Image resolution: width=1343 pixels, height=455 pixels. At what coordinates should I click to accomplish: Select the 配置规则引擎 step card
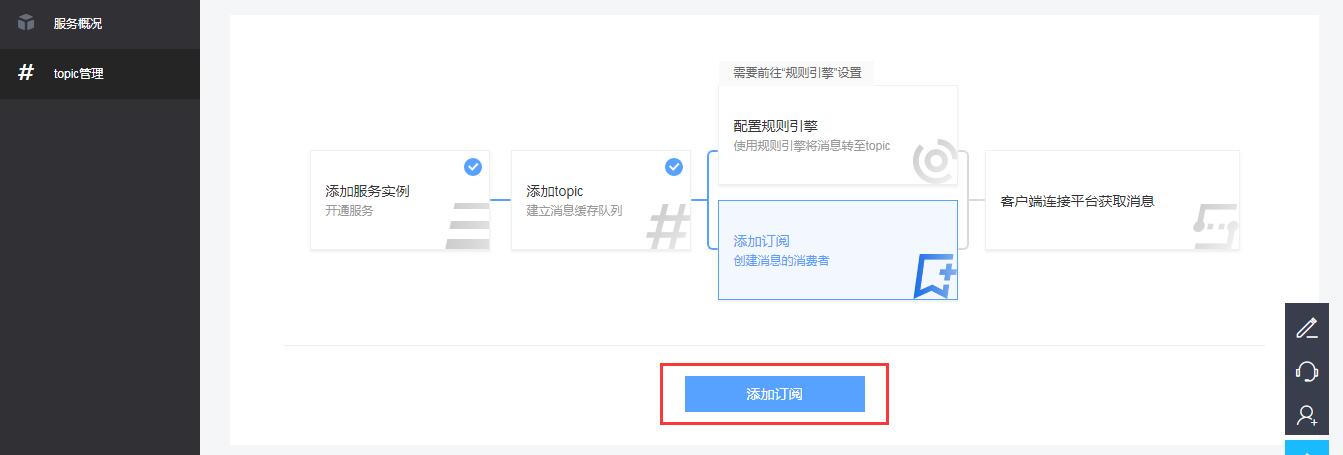click(x=838, y=135)
